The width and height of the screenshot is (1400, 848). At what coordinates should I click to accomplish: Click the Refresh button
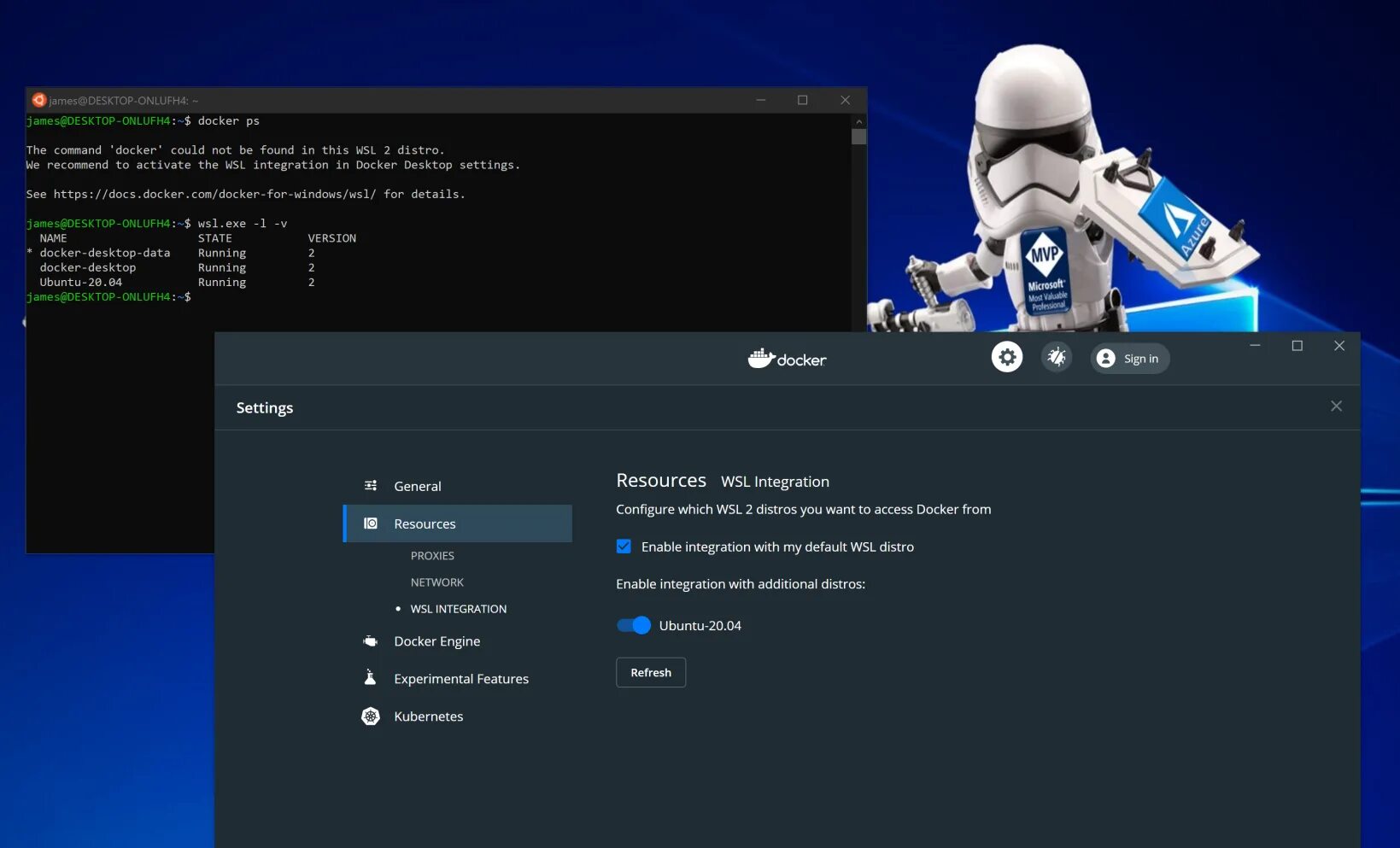coord(651,673)
